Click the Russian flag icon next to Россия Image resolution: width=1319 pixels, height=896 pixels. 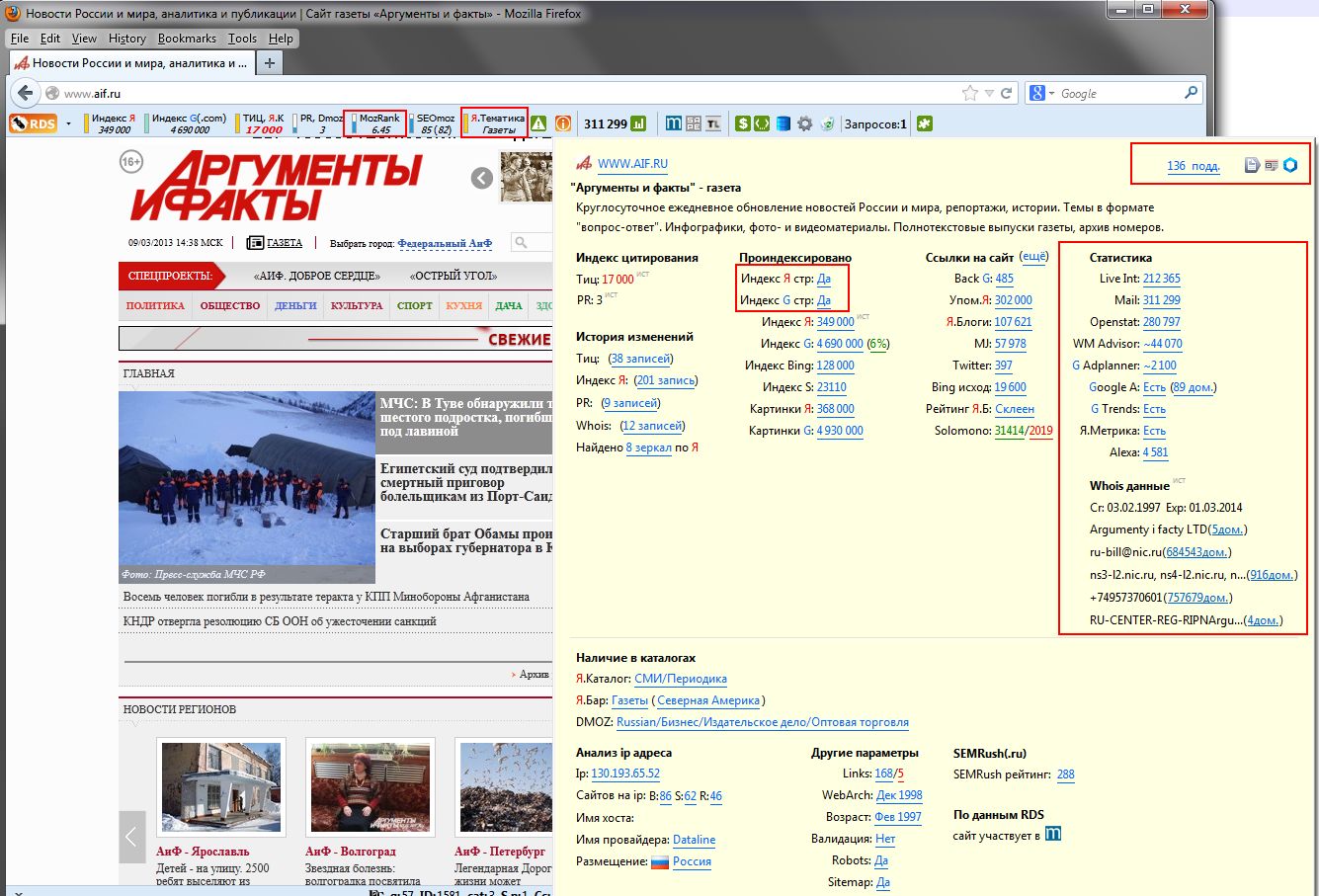tap(660, 861)
